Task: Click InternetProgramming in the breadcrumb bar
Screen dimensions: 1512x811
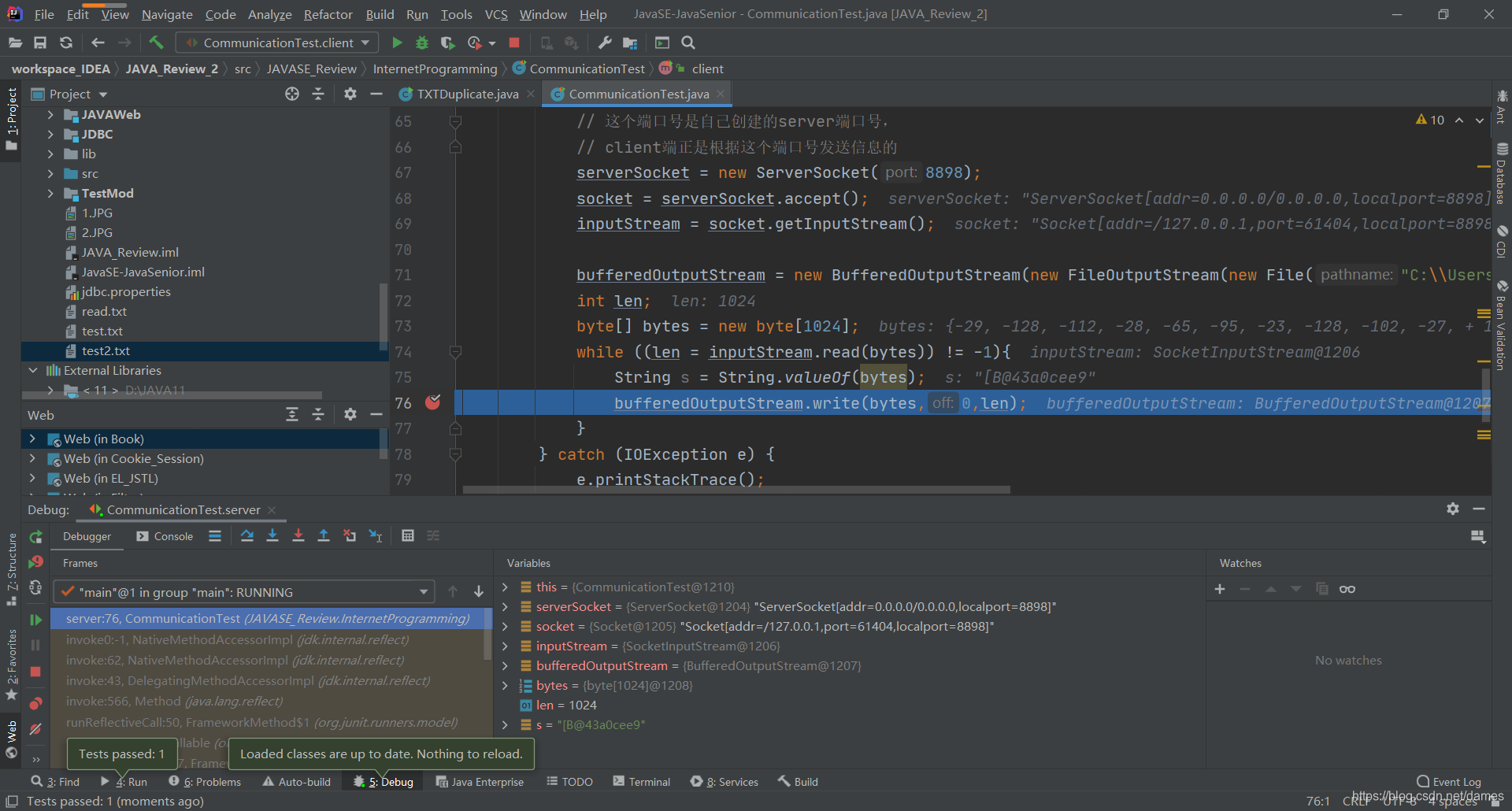Action: coord(435,69)
